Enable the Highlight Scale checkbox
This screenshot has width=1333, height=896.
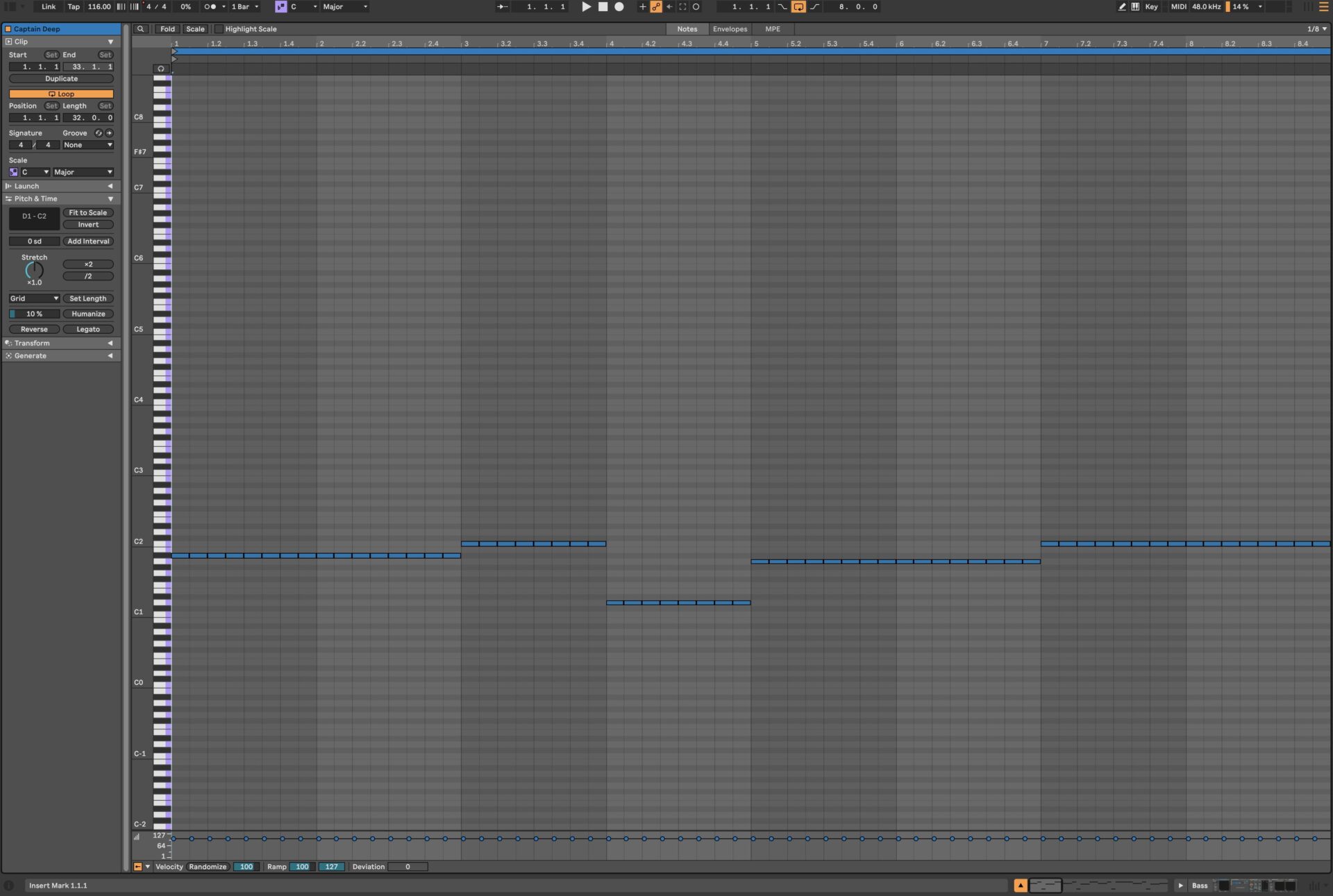point(219,29)
